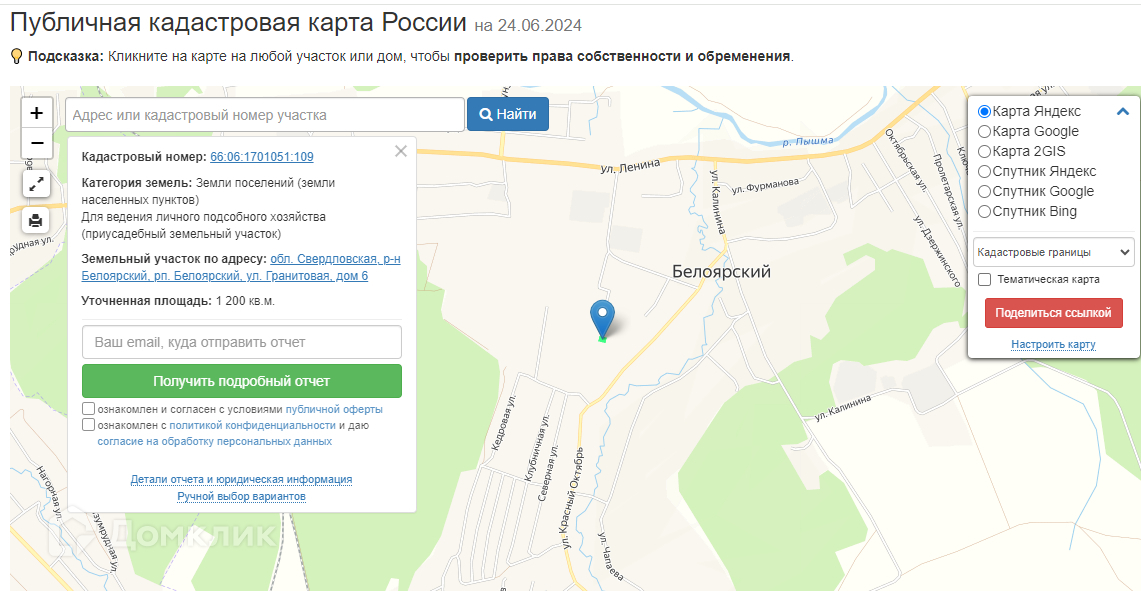
Task: Open cadastral number 66:06:1701051:109 link
Action: 262,157
